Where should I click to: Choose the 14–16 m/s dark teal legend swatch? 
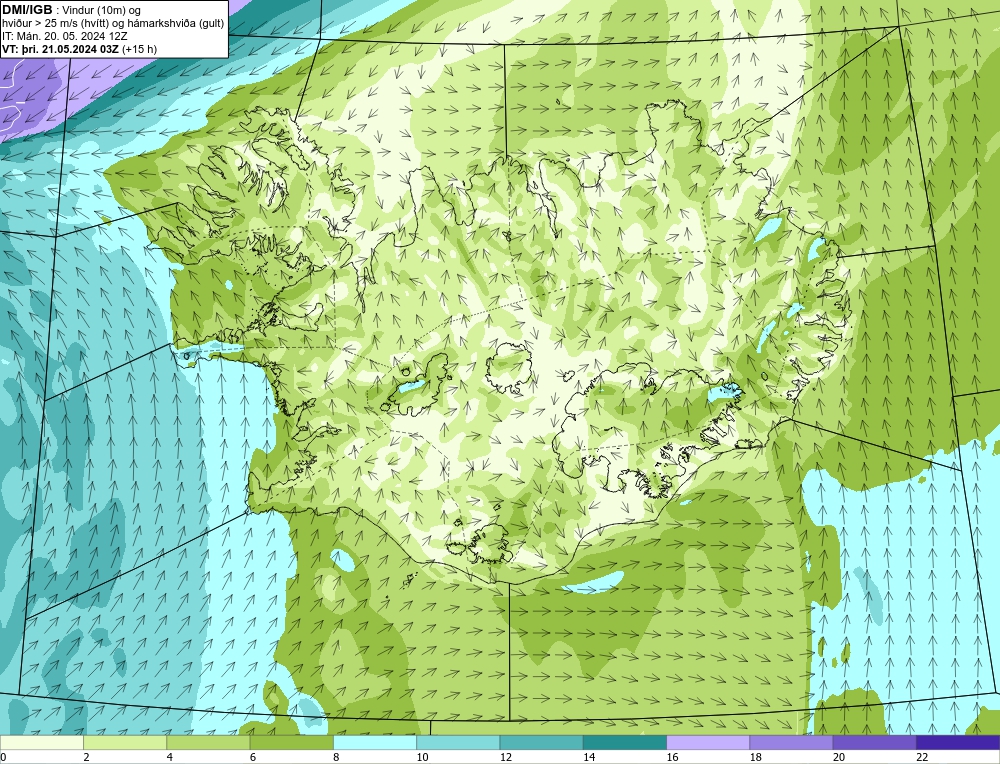tap(625, 743)
